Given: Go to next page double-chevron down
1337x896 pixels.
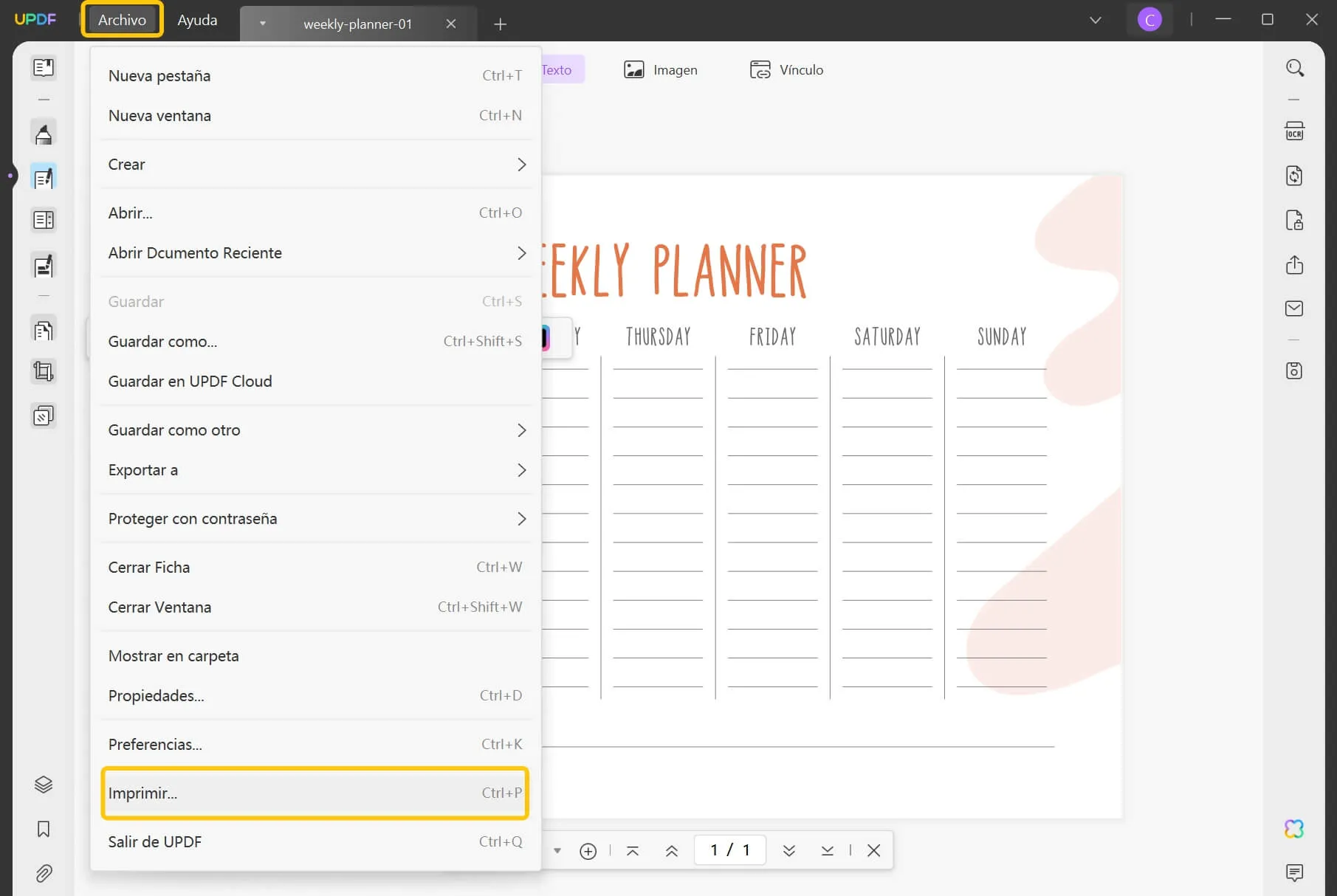Looking at the screenshot, I should point(789,851).
